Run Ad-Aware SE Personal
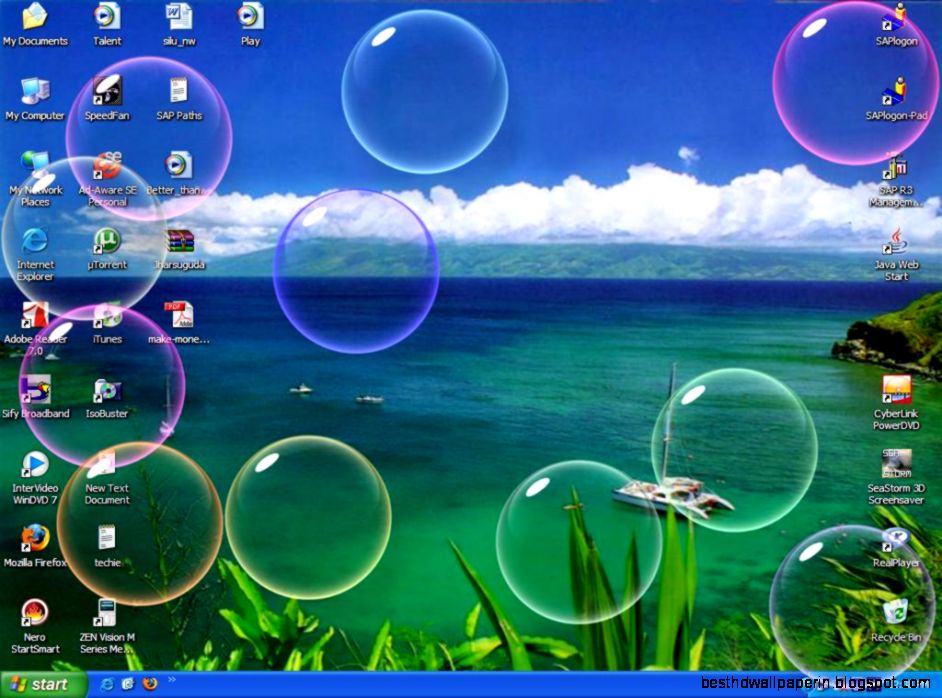The width and height of the screenshot is (942, 698). click(x=107, y=166)
